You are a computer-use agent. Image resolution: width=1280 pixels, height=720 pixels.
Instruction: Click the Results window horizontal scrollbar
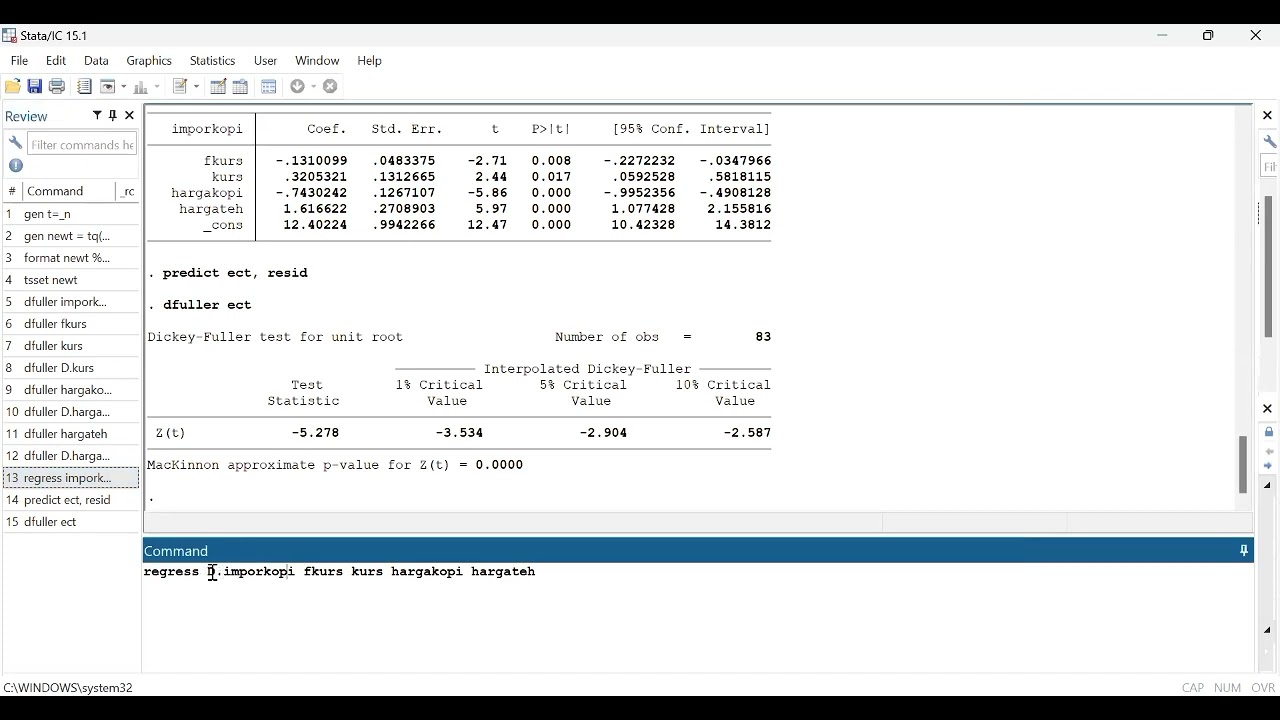point(698,522)
